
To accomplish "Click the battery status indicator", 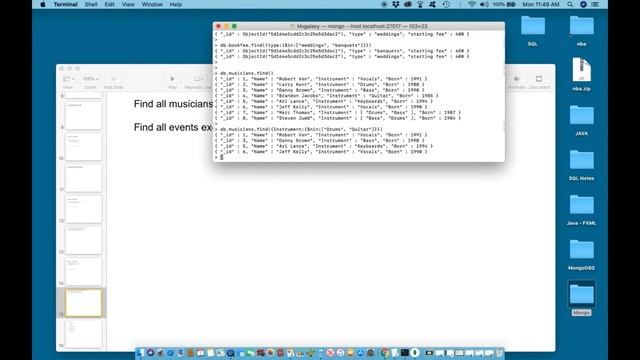I will point(504,4).
